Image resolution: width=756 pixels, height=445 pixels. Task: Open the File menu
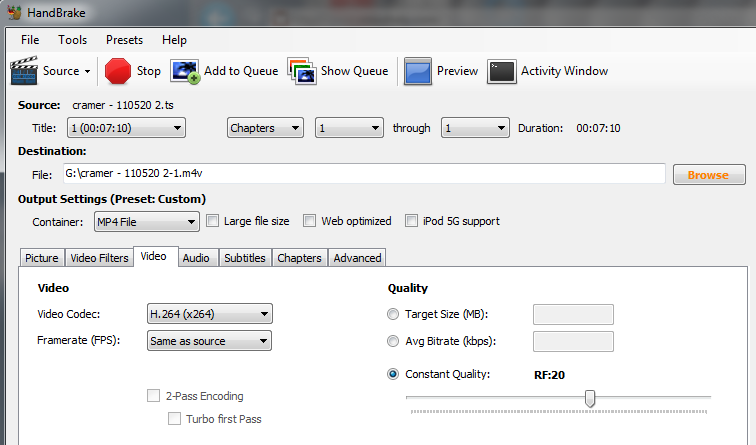tap(30, 40)
